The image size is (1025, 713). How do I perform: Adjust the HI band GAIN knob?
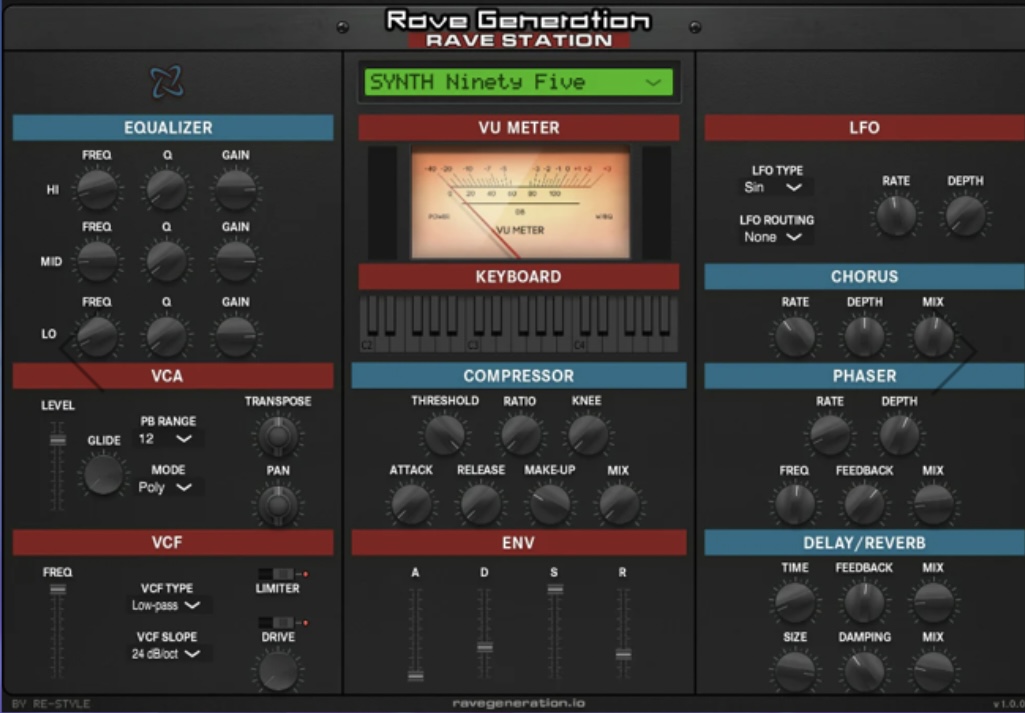click(235, 190)
